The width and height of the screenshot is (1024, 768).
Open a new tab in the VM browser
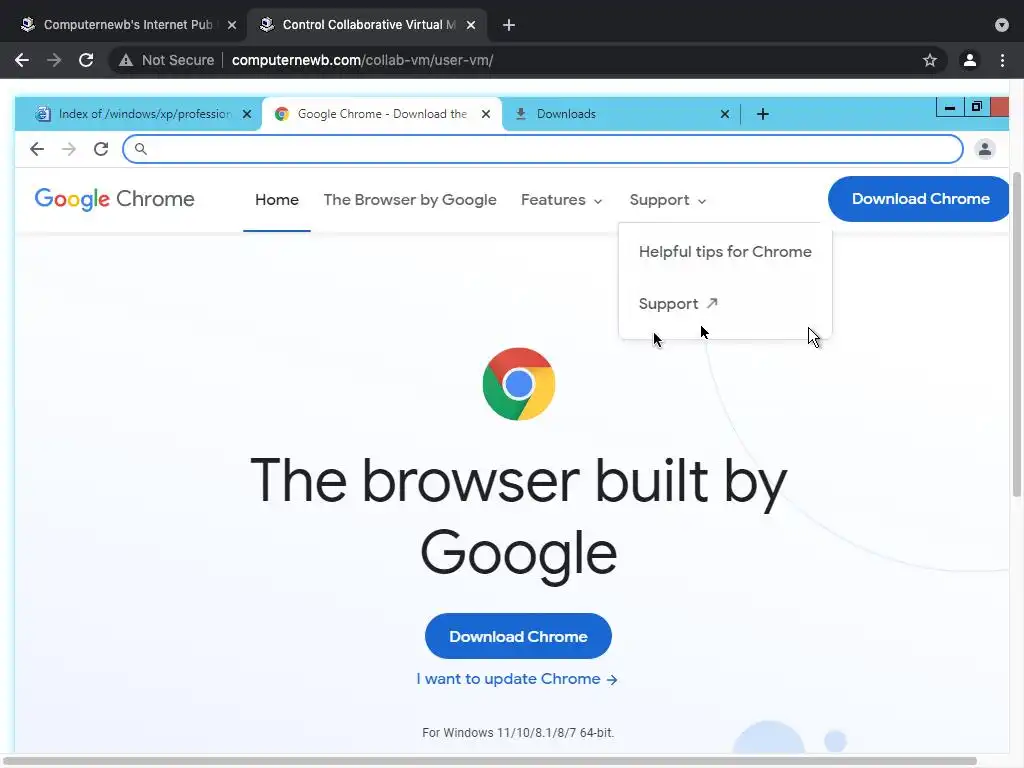point(763,114)
